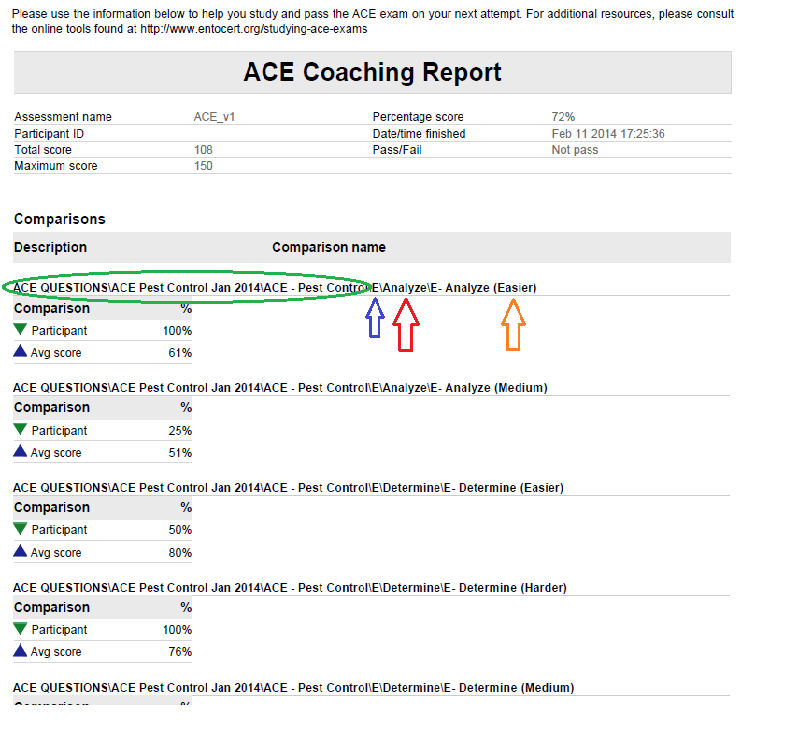The width and height of the screenshot is (798, 752).
Task: Click the Not pass result value
Action: pos(574,149)
